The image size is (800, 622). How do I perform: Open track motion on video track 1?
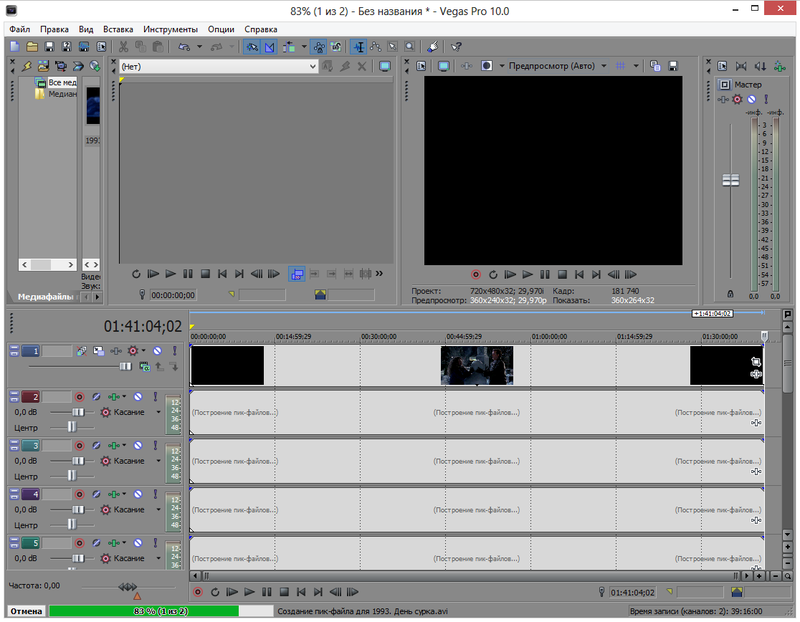(99, 351)
